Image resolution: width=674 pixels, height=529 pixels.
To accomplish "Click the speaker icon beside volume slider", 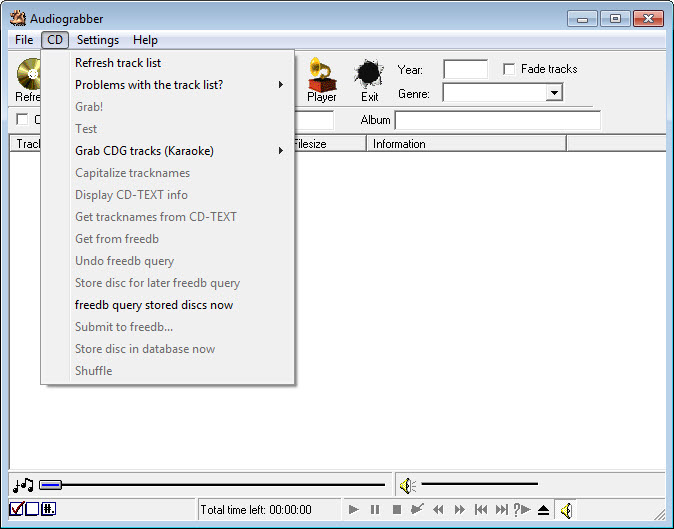I will pos(407,486).
